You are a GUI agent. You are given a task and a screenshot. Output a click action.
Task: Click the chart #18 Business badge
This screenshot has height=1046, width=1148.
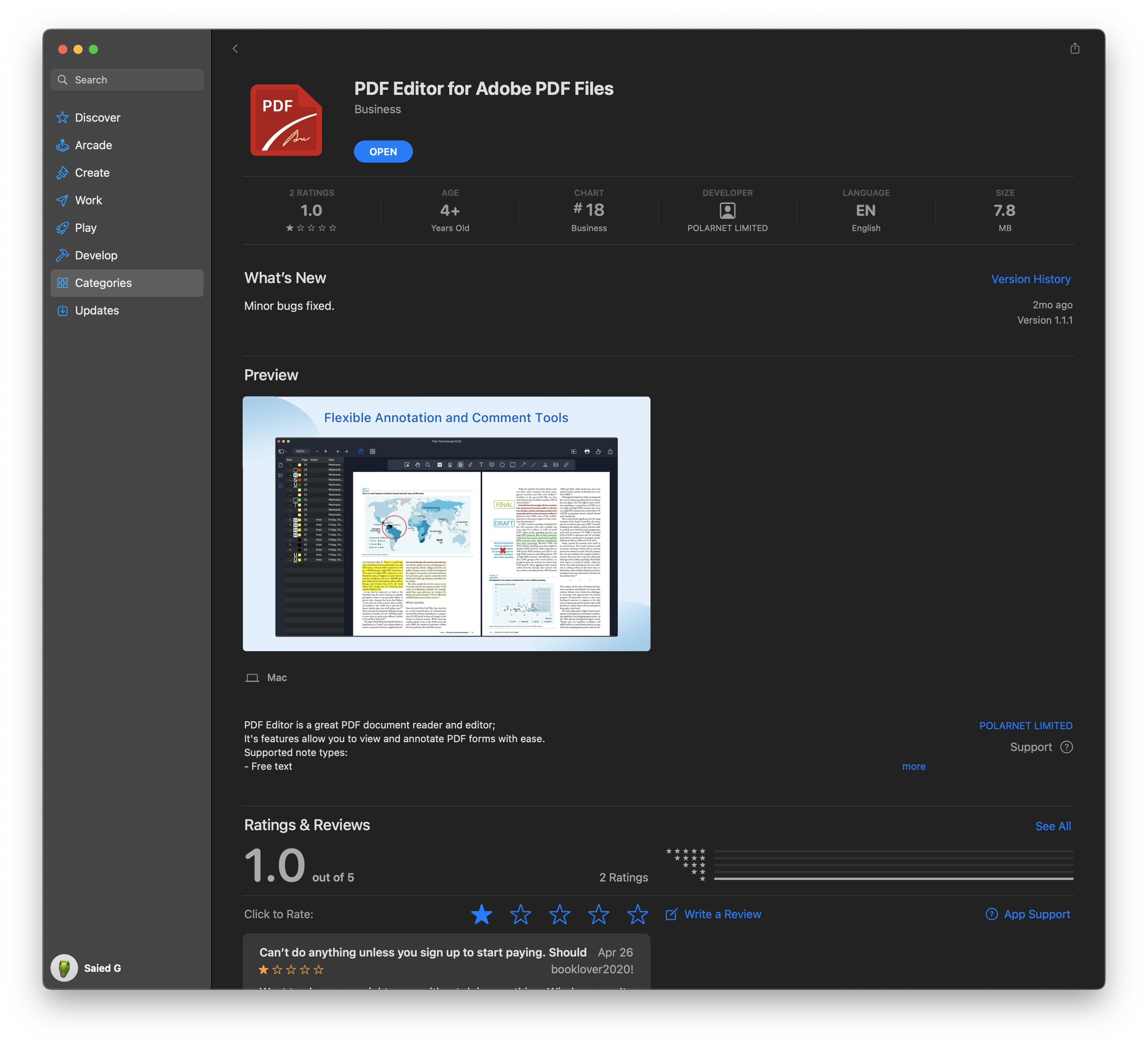pyautogui.click(x=589, y=211)
